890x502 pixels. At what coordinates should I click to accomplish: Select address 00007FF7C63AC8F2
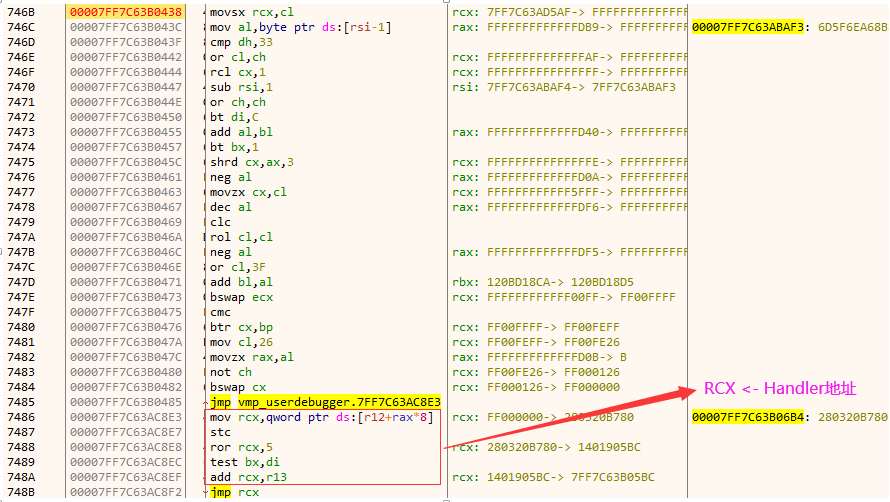(x=126, y=492)
